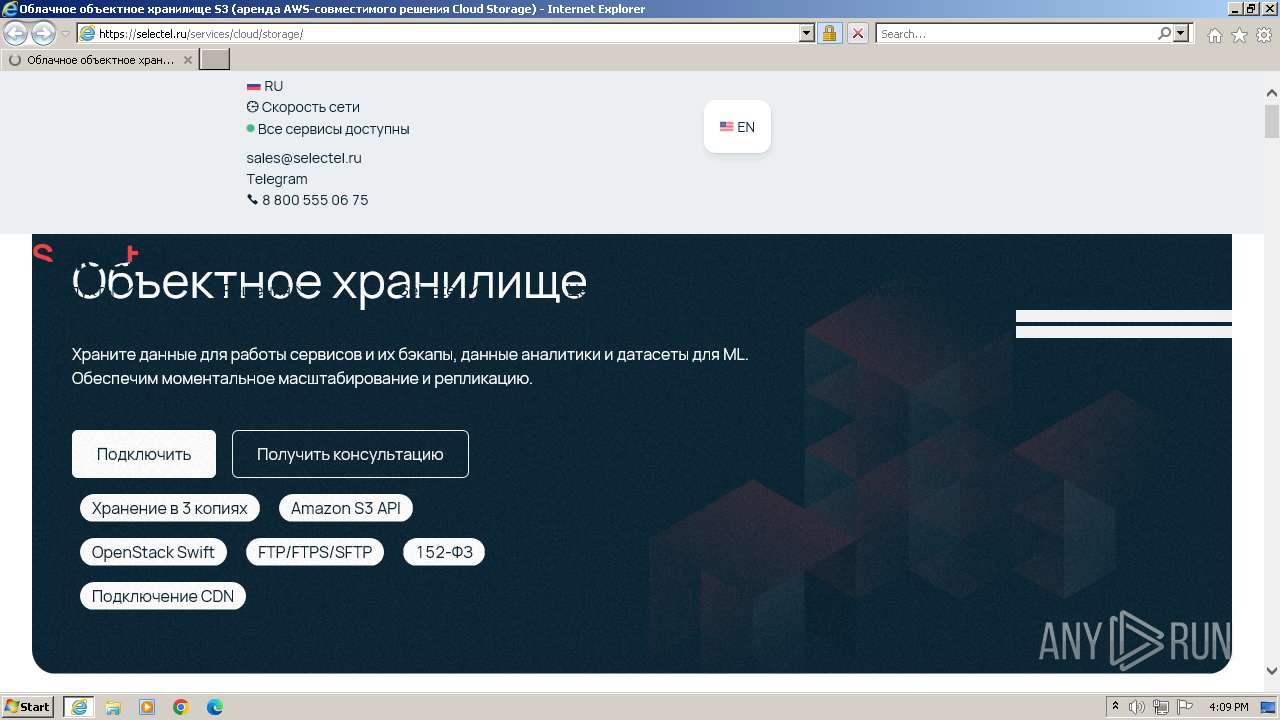Click the security lock icon
This screenshot has height=720, width=1280.
[829, 33]
